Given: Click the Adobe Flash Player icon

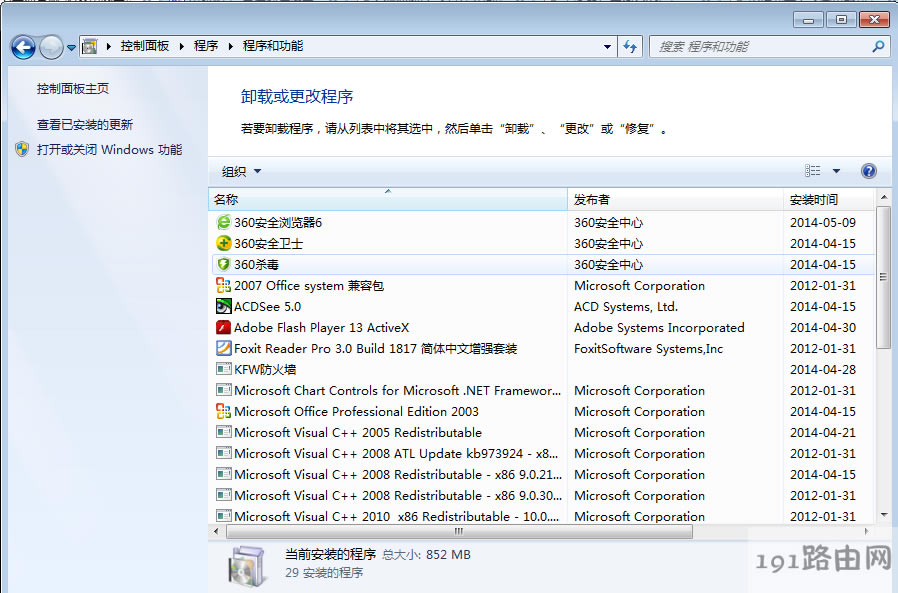Looking at the screenshot, I should (224, 327).
